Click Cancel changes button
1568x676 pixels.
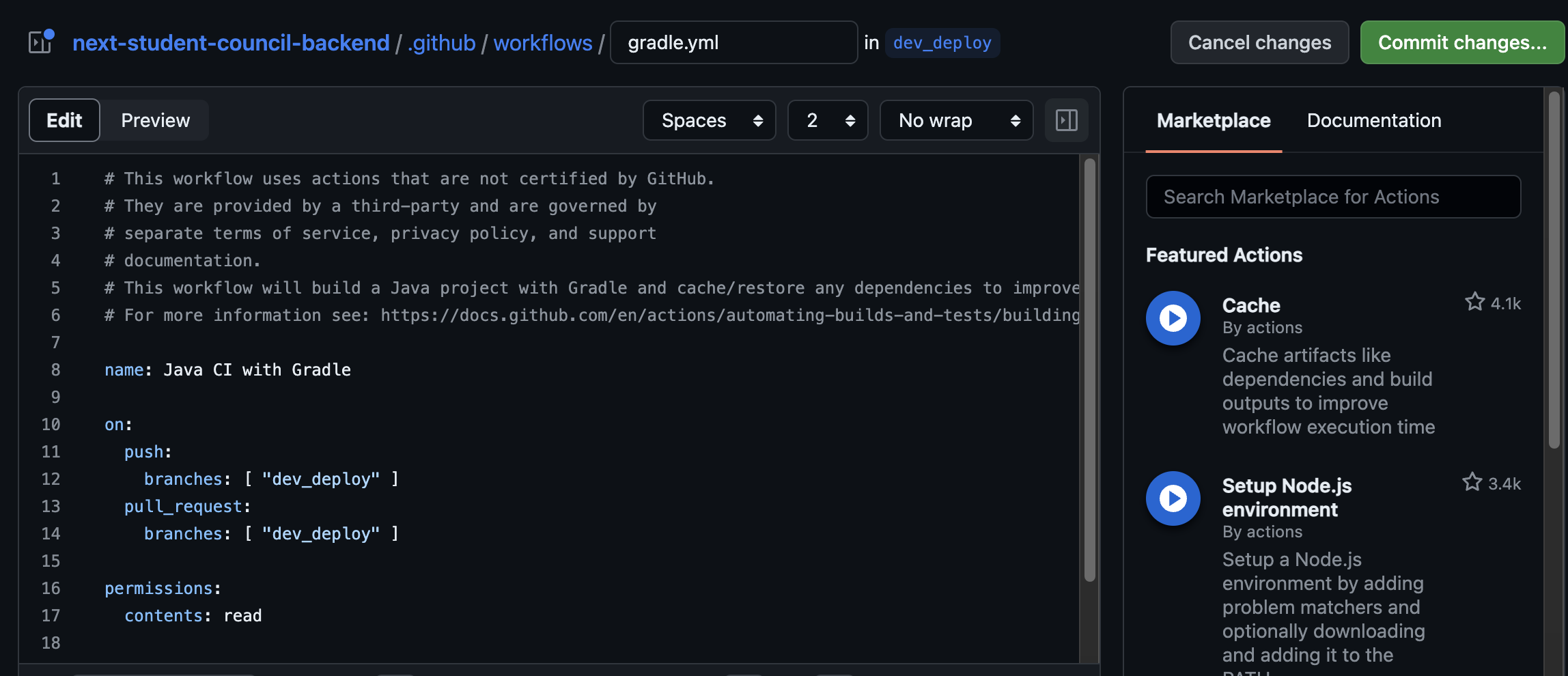coord(1259,42)
